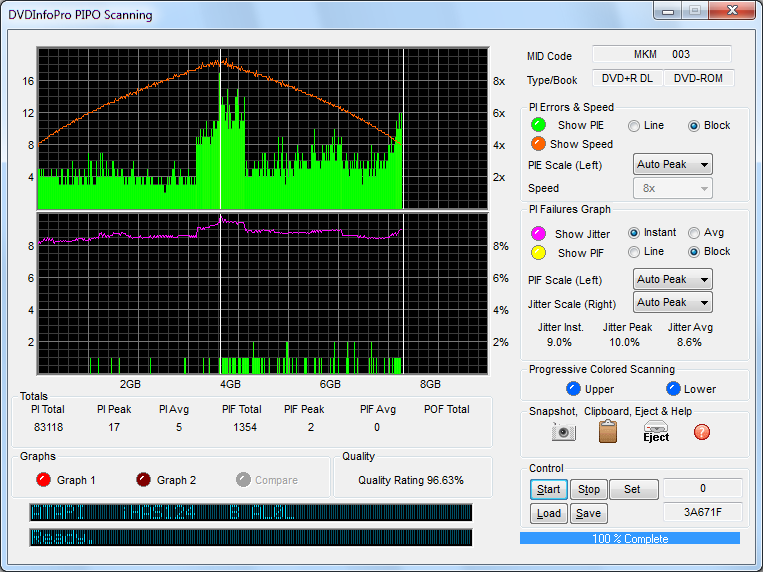Click the field showing 3A671F
This screenshot has width=763, height=572.
click(703, 512)
